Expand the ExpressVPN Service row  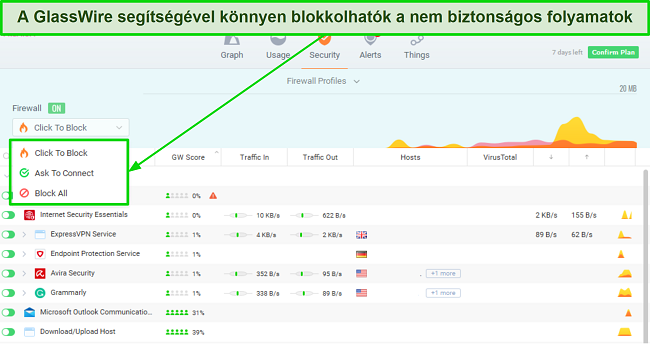[x=24, y=235]
